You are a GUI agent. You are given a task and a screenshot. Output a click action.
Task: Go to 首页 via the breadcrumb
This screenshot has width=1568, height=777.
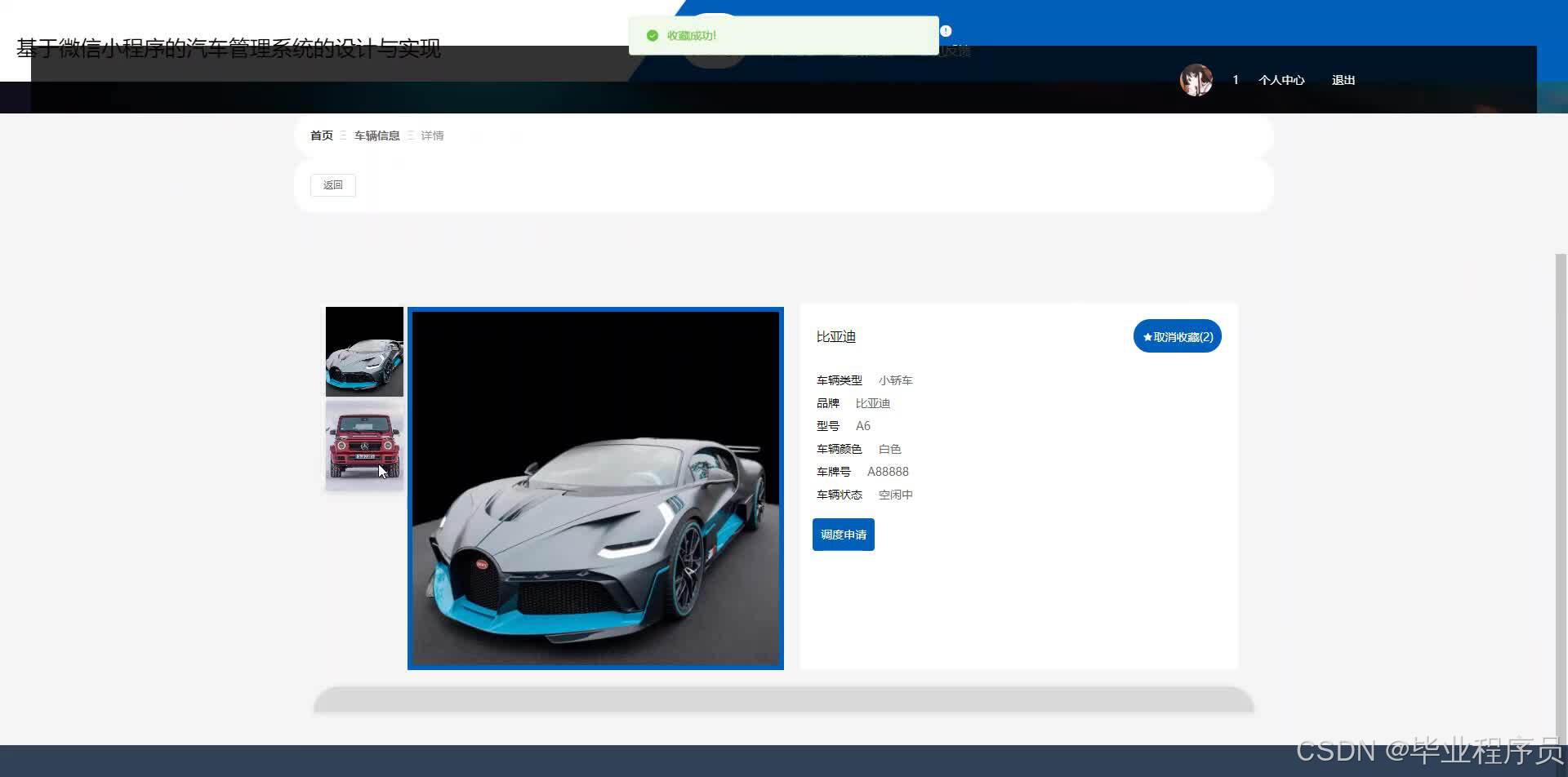tap(322, 135)
